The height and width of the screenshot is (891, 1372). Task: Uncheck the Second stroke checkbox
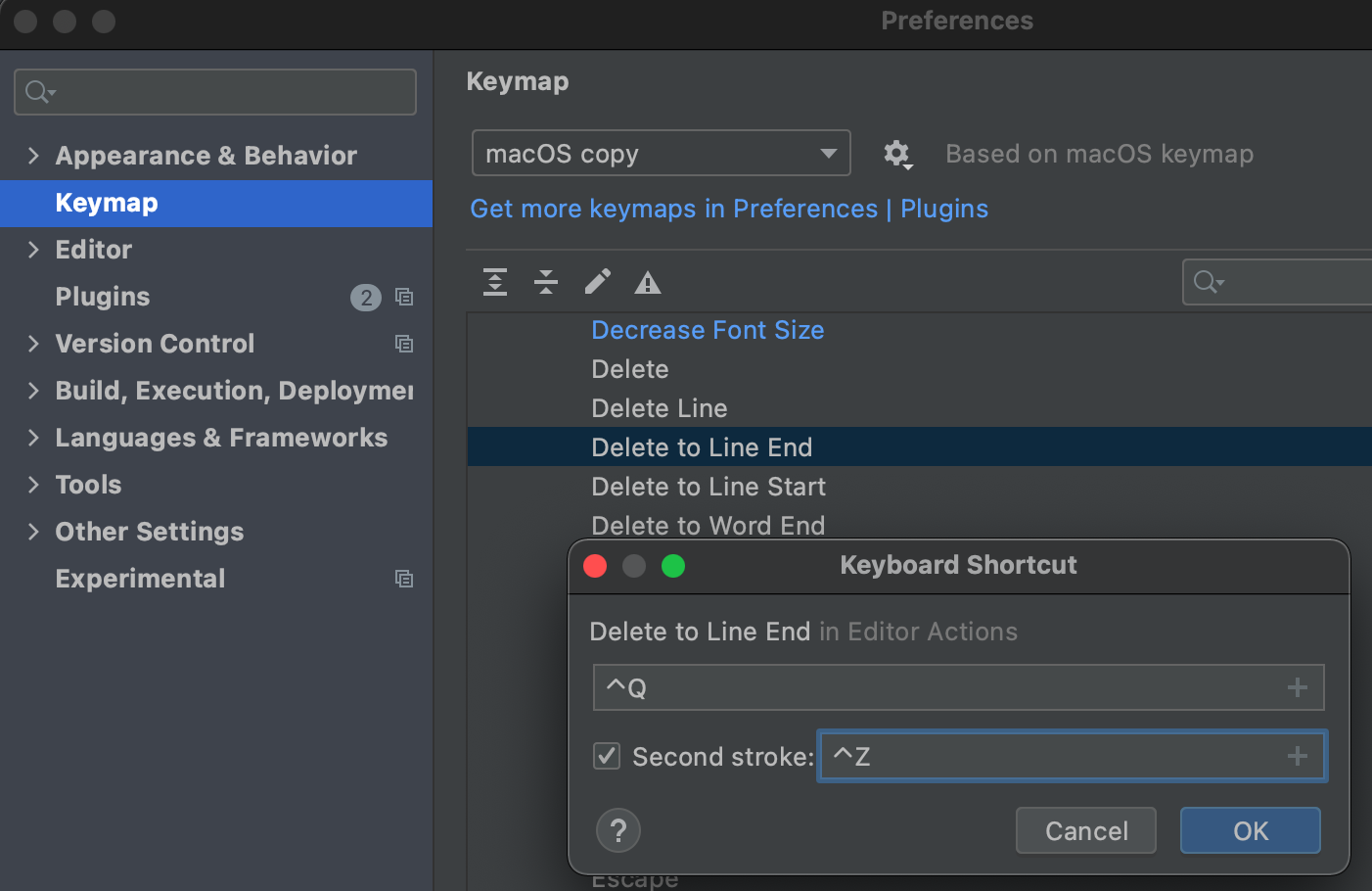pos(607,756)
